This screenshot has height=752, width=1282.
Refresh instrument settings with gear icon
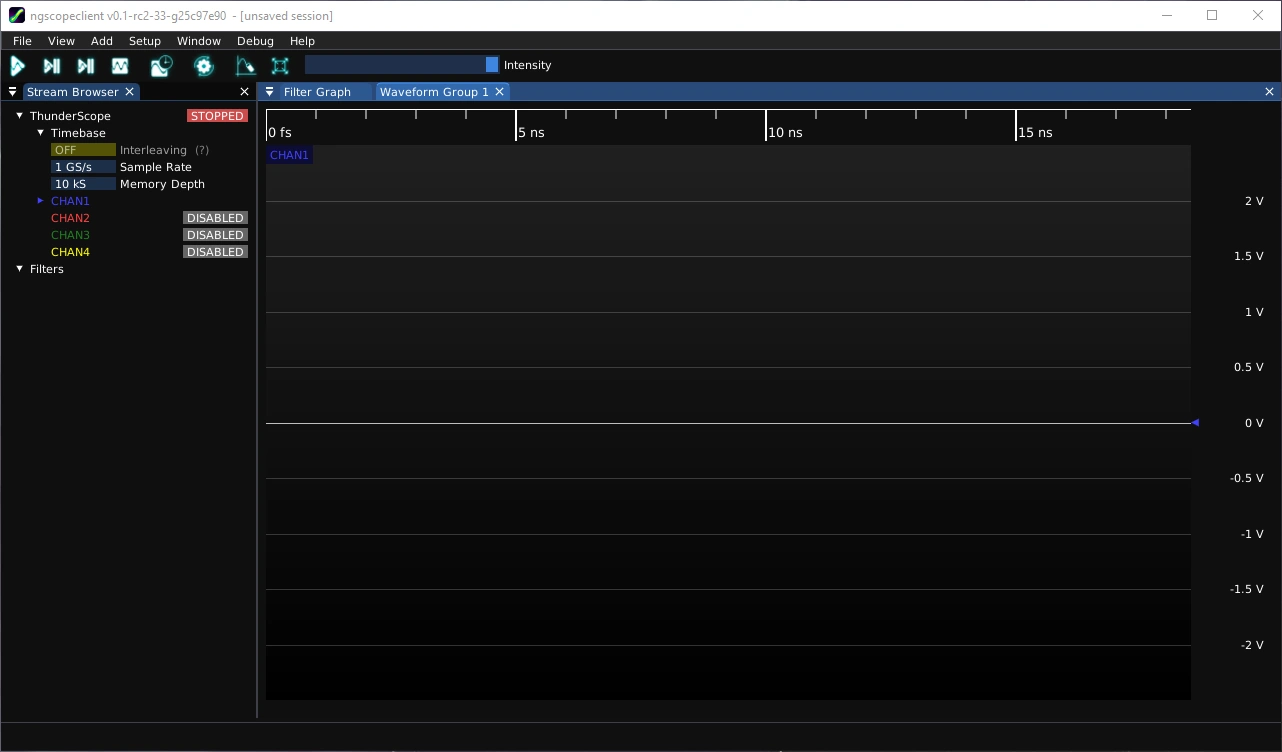tap(203, 65)
